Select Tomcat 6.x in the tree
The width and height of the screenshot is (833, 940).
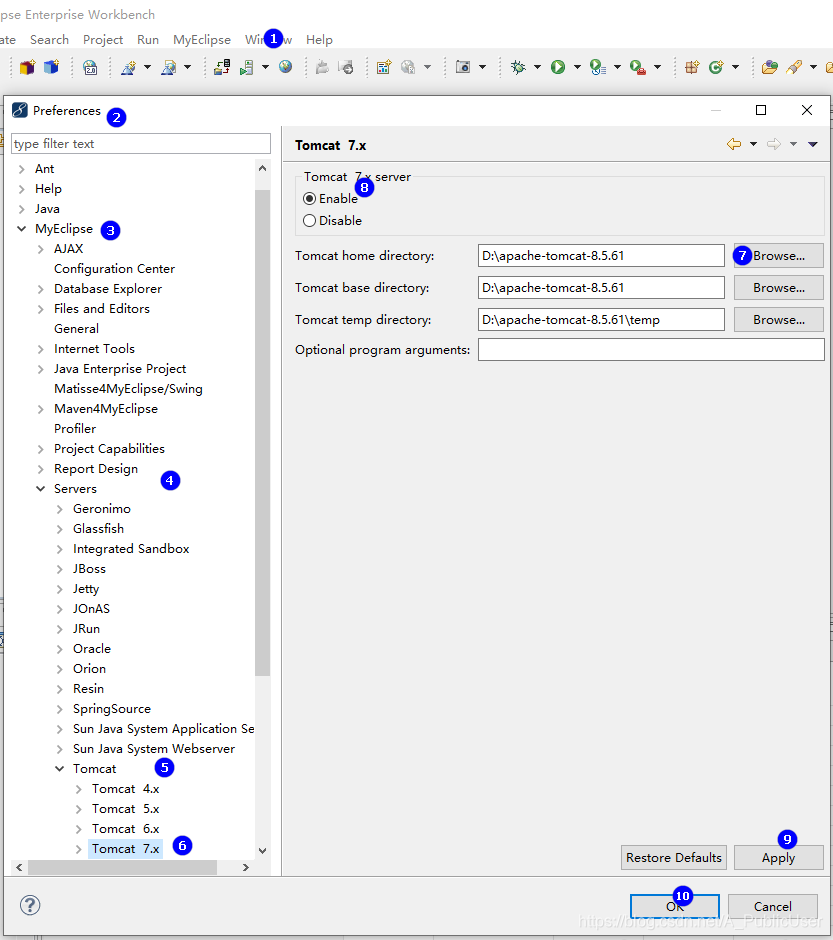[x=125, y=828]
